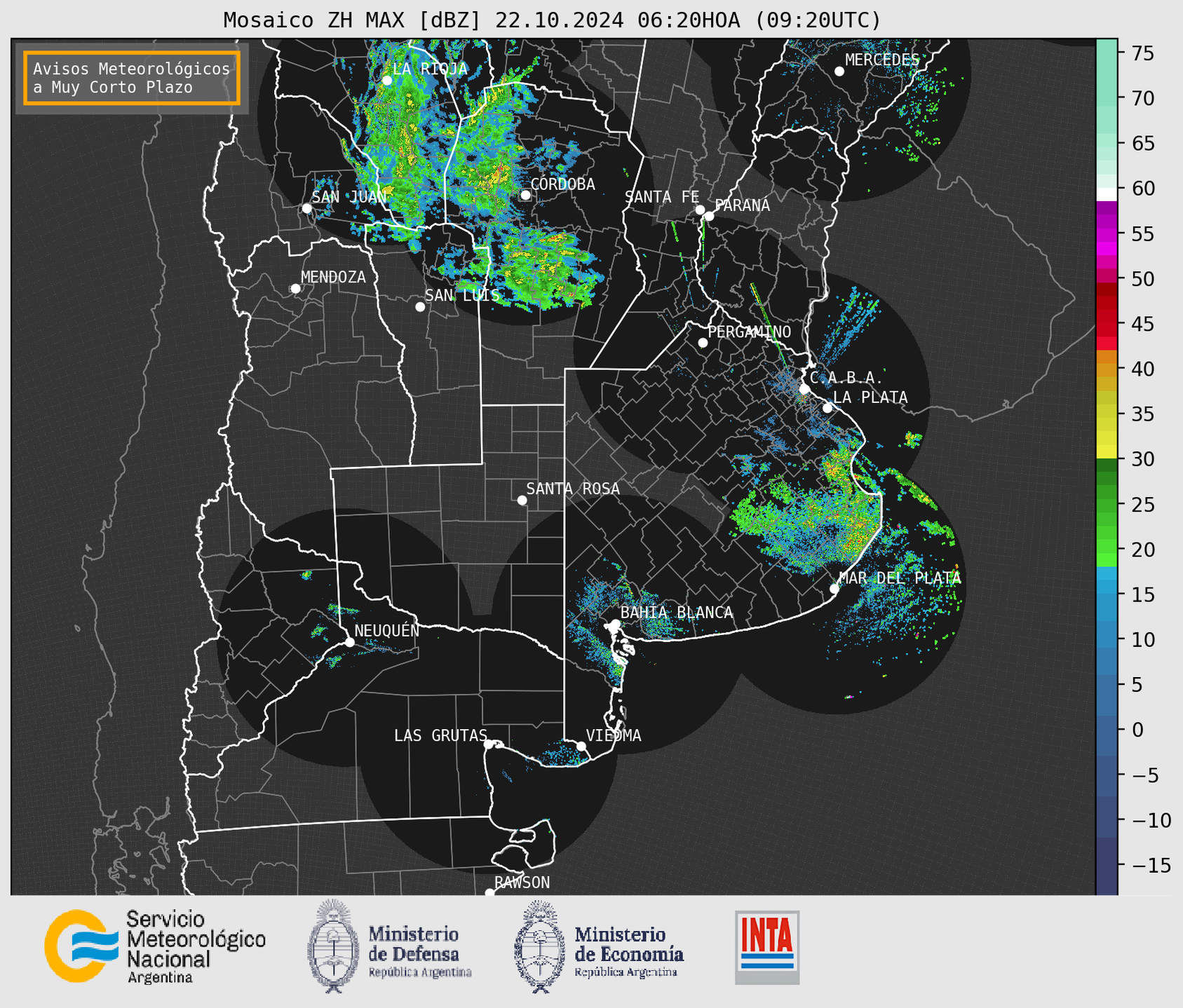Select the MENDOZA city marker dot
The image size is (1183, 1008).
tap(295, 289)
